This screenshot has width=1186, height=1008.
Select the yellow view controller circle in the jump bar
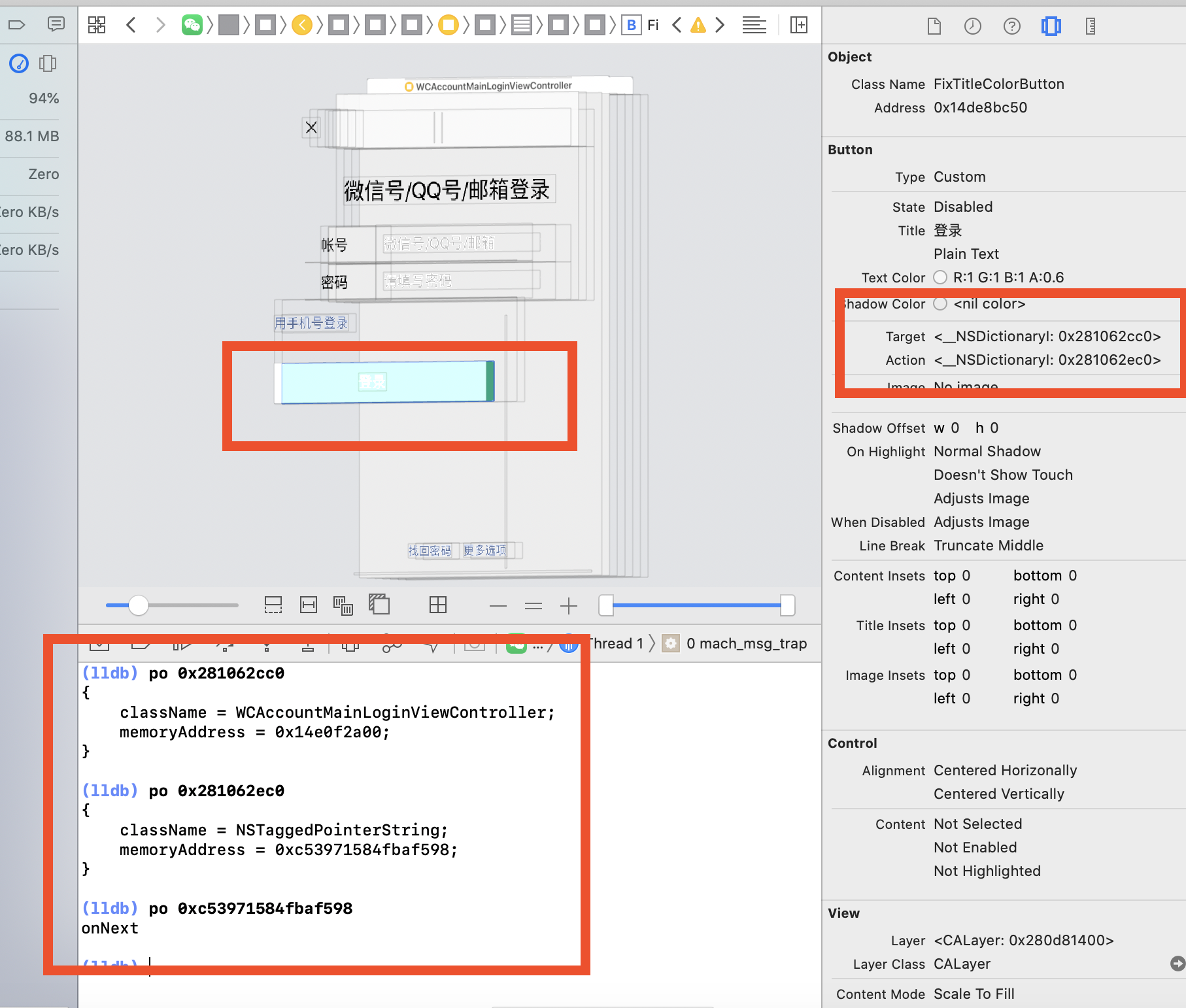[x=448, y=25]
